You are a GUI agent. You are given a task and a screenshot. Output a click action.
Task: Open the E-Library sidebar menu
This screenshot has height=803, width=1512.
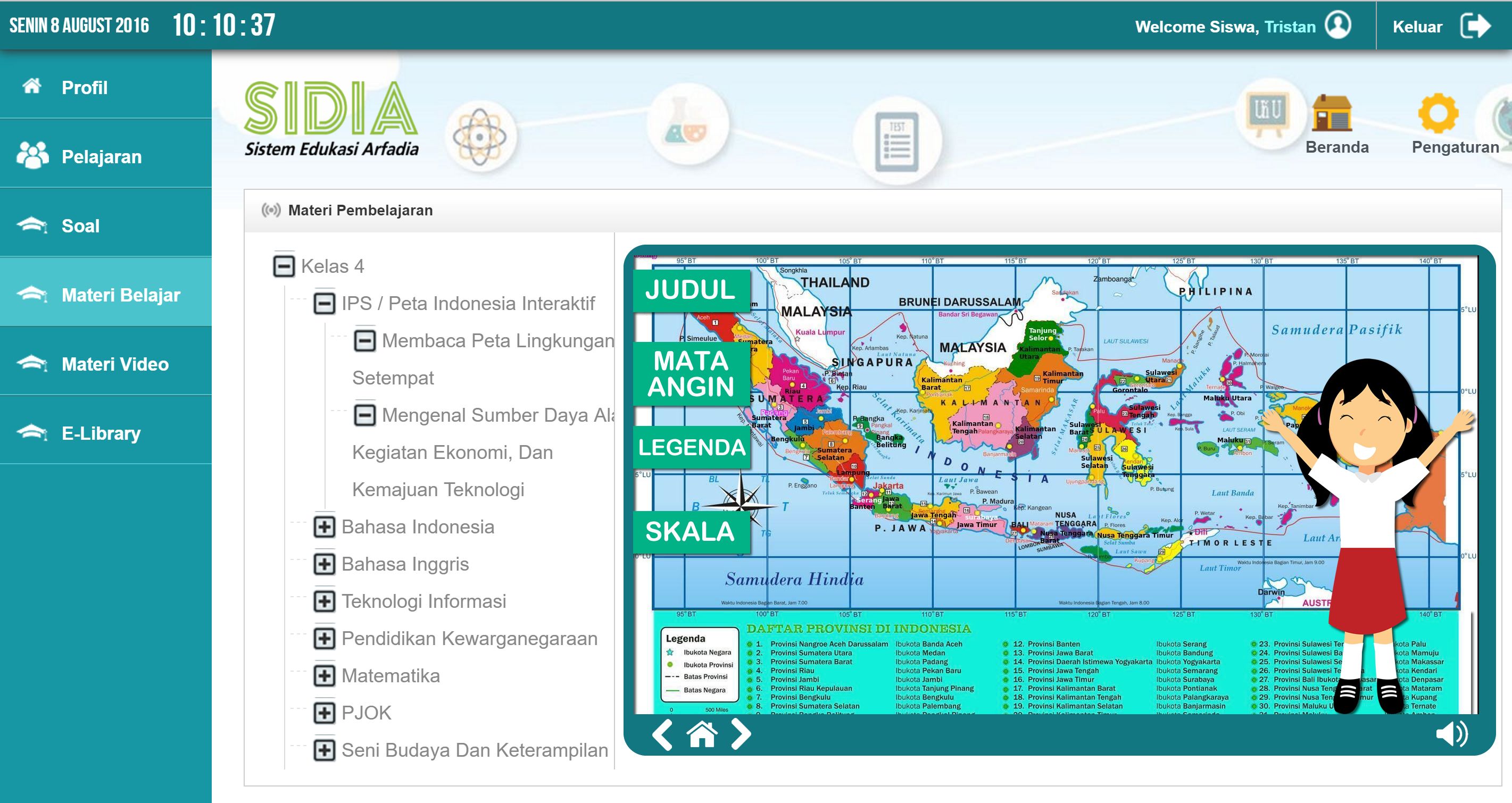[106, 433]
